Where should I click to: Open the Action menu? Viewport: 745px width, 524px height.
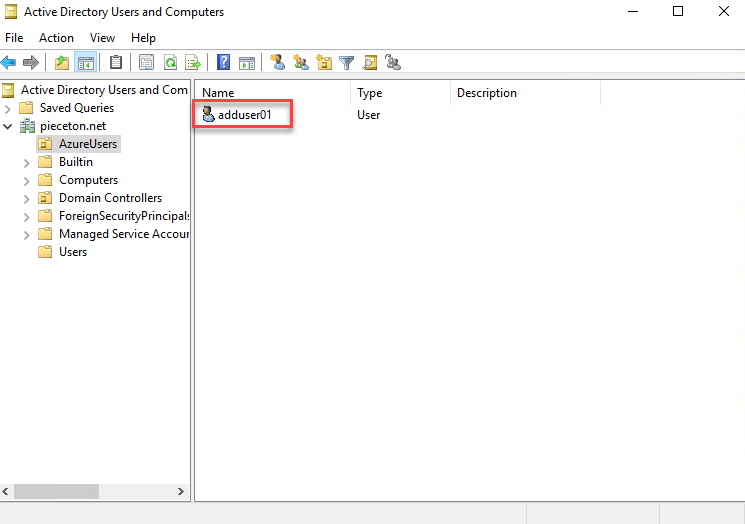56,38
